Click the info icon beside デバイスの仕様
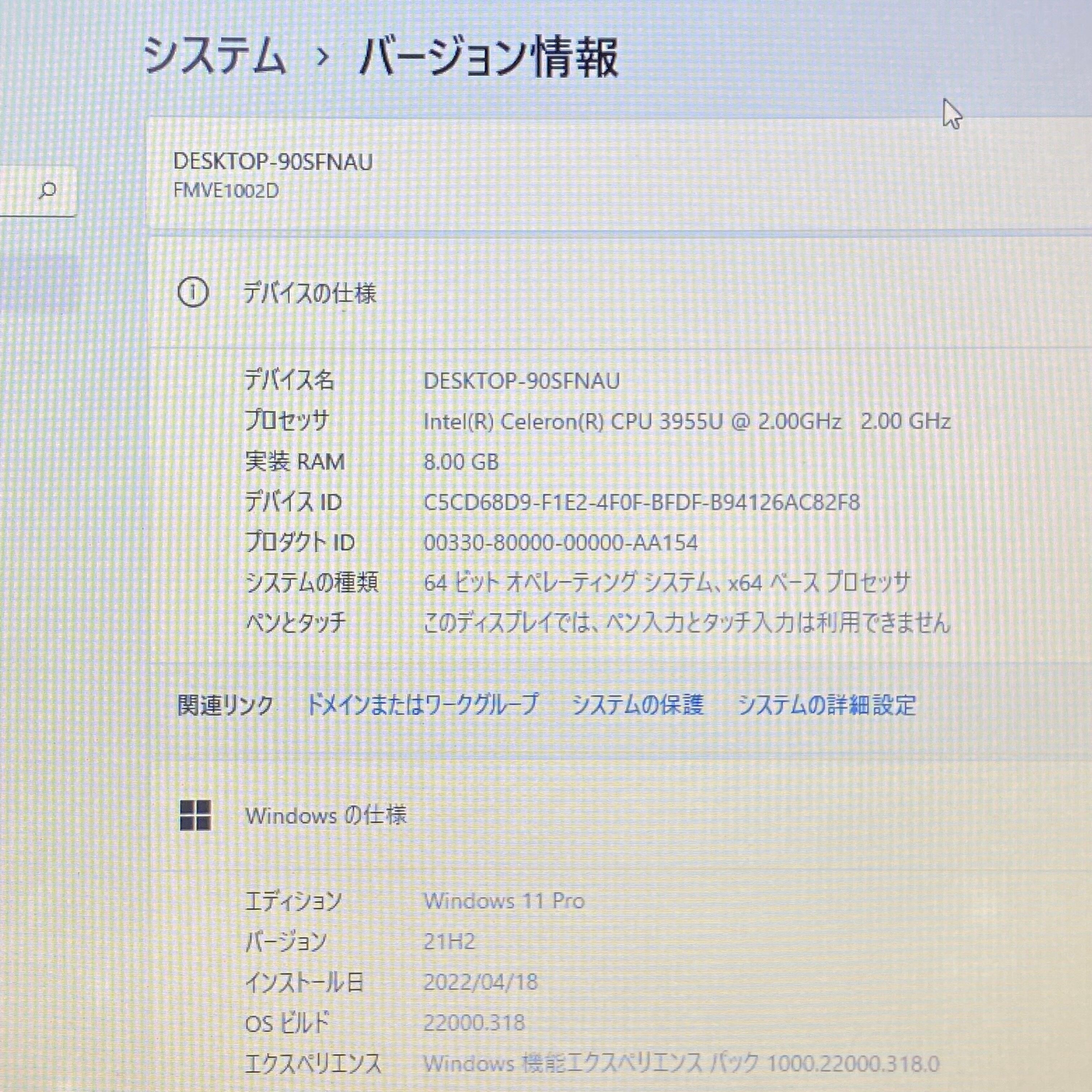This screenshot has height=1092, width=1092. pyautogui.click(x=193, y=293)
